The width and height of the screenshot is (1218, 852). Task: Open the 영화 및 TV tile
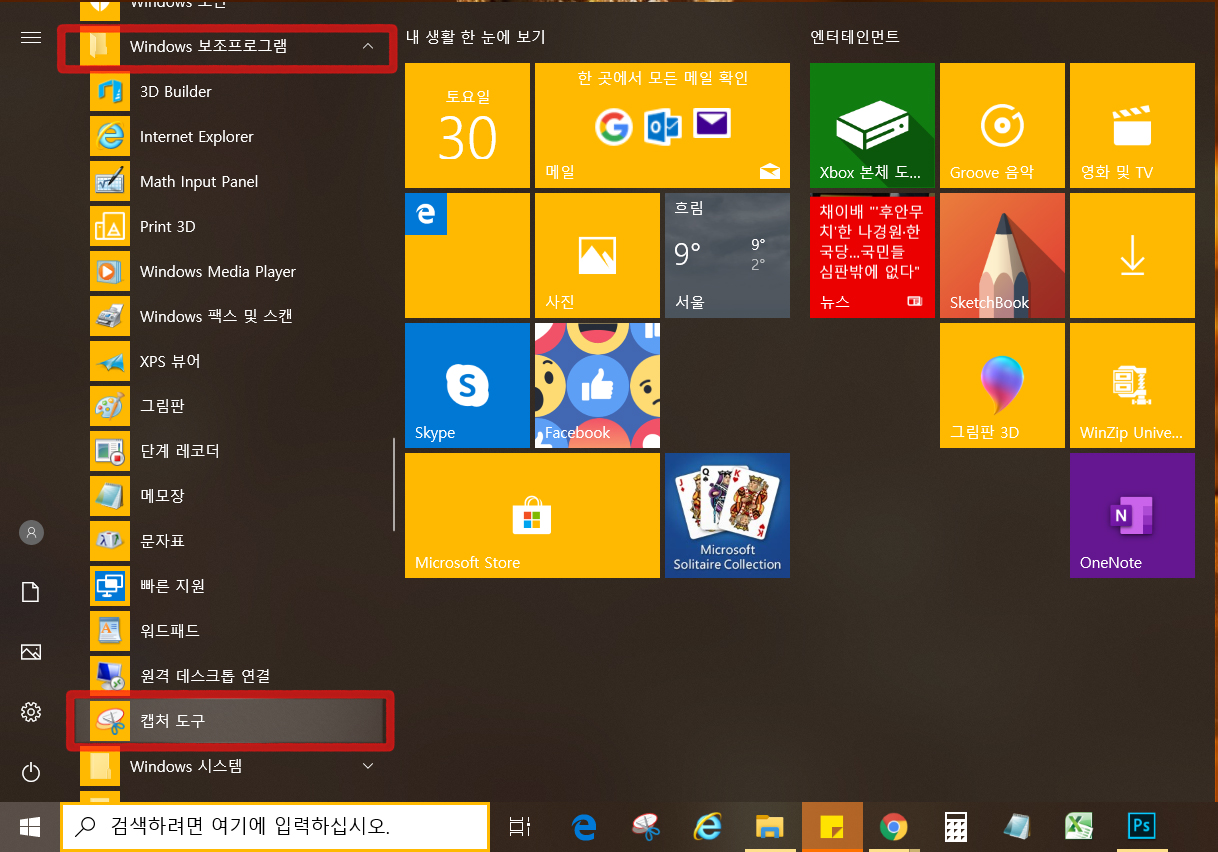pos(1132,125)
